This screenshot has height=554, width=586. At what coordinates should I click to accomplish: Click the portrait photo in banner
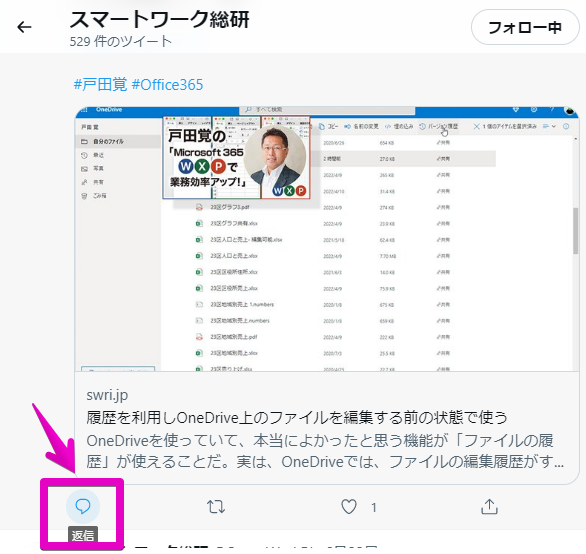[274, 156]
